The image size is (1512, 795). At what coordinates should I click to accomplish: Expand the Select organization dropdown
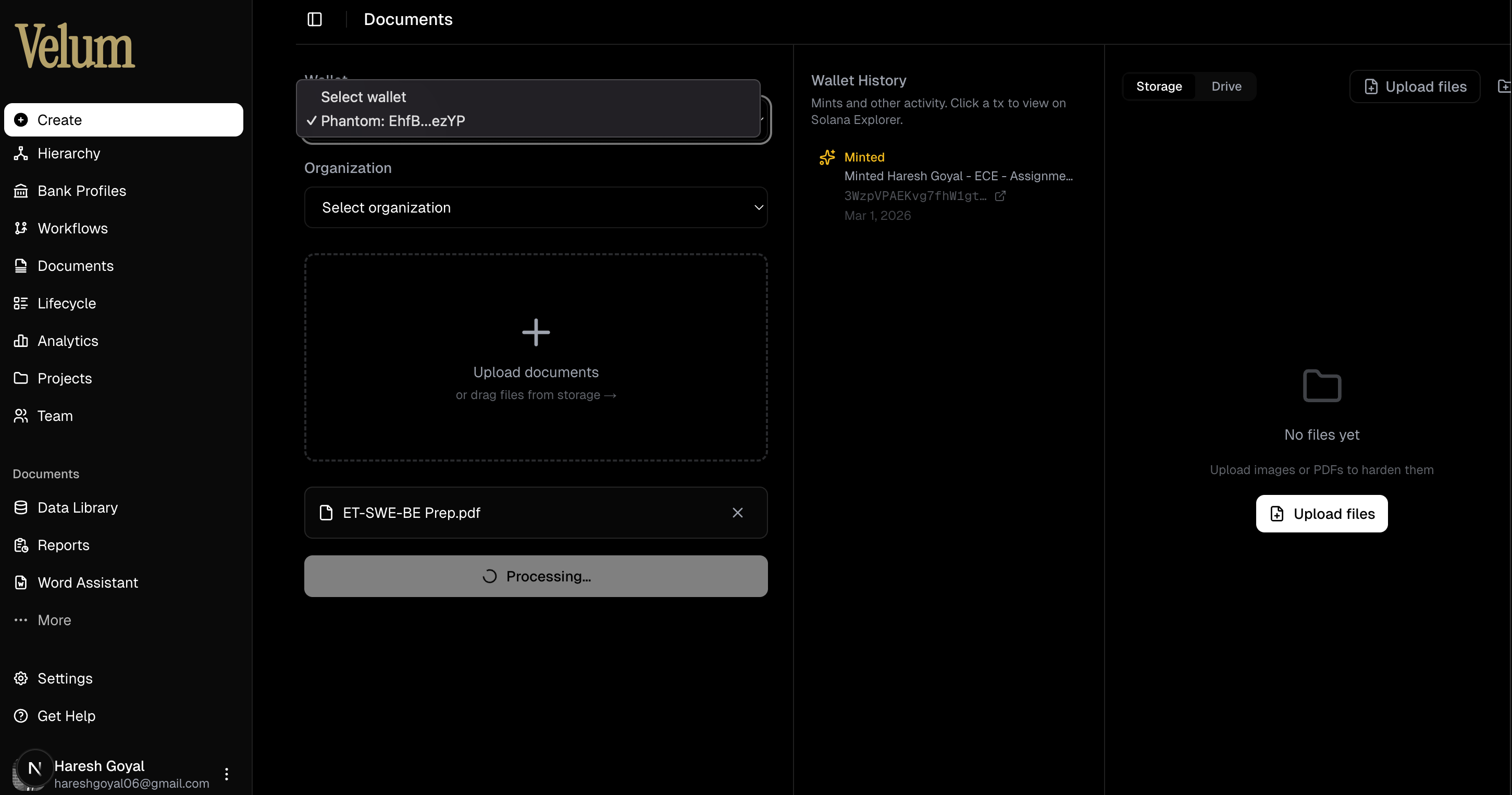535,208
